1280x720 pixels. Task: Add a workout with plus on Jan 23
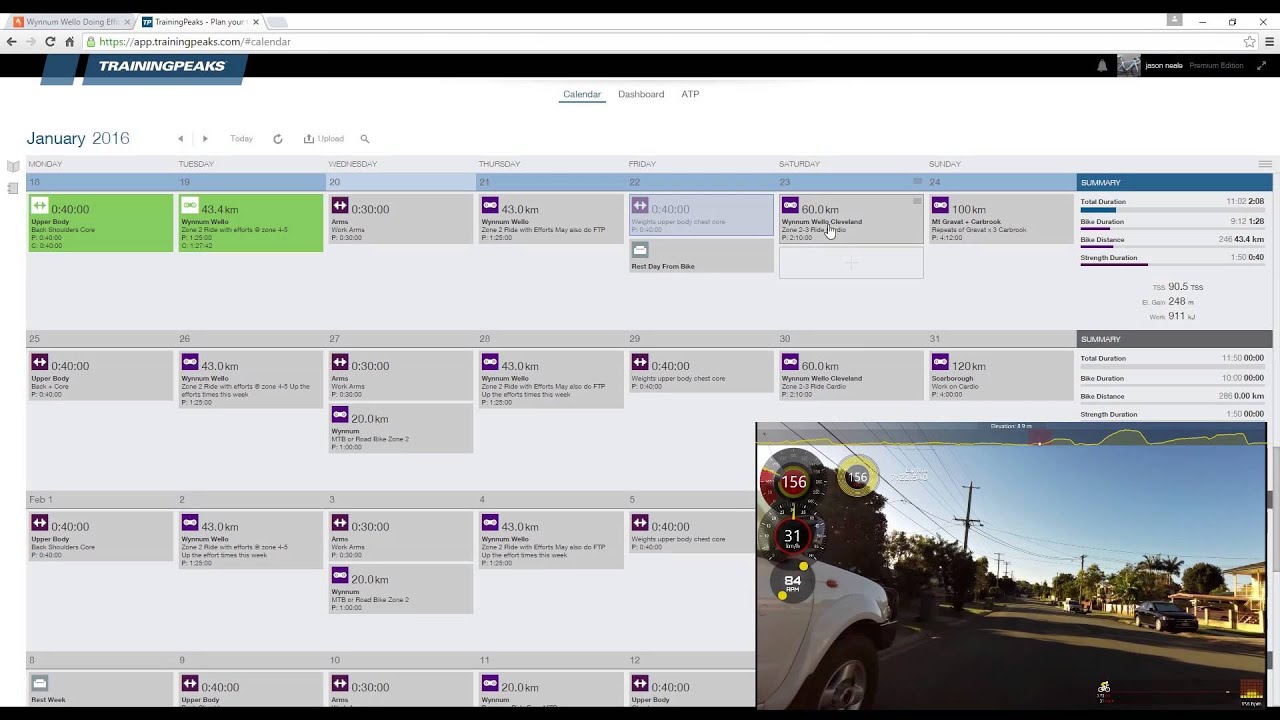pos(851,263)
